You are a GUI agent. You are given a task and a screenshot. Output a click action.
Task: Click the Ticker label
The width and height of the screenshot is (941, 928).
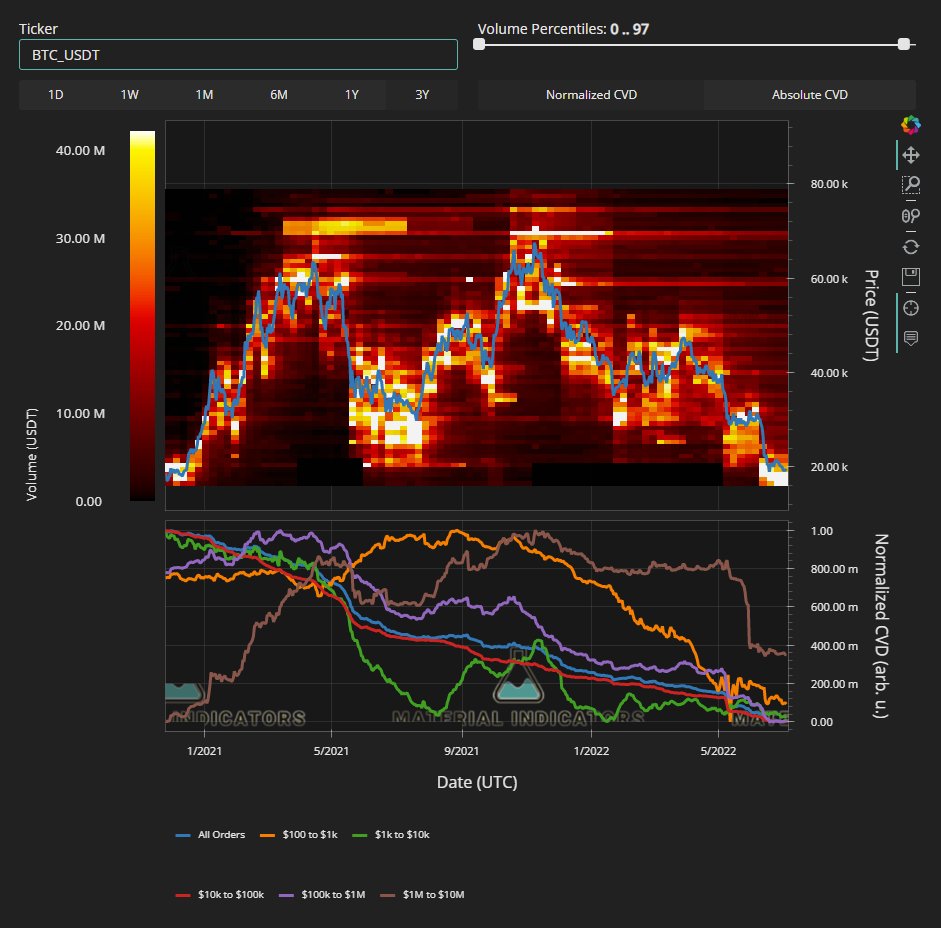(38, 29)
